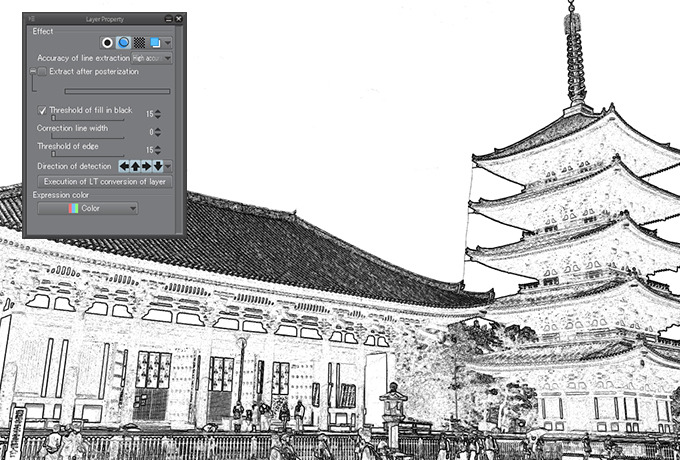Select the Layer color effect icon
This screenshot has height=460, width=680.
pos(155,42)
